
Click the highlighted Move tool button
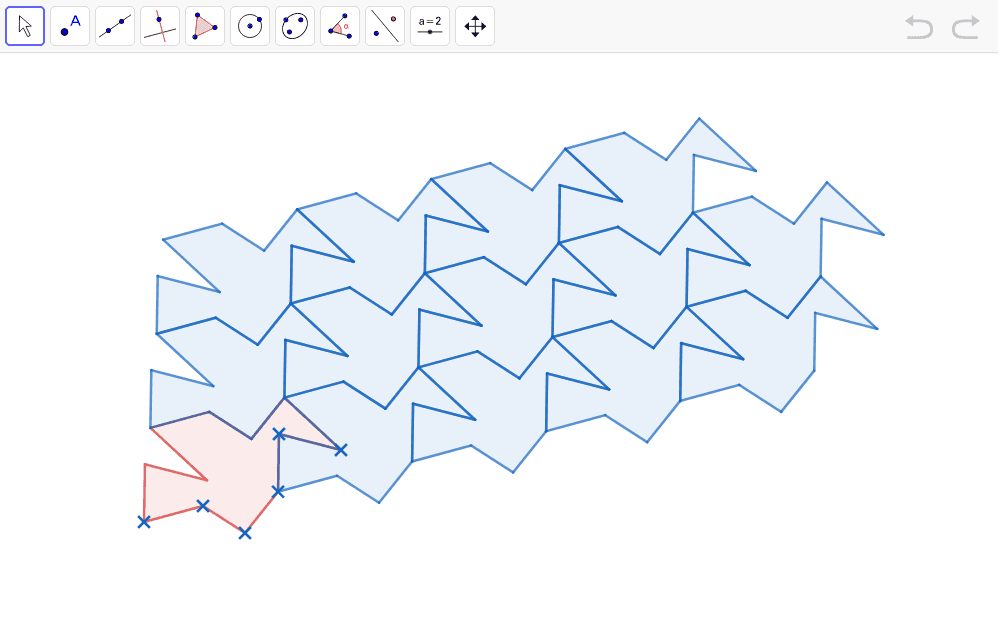(x=25, y=25)
